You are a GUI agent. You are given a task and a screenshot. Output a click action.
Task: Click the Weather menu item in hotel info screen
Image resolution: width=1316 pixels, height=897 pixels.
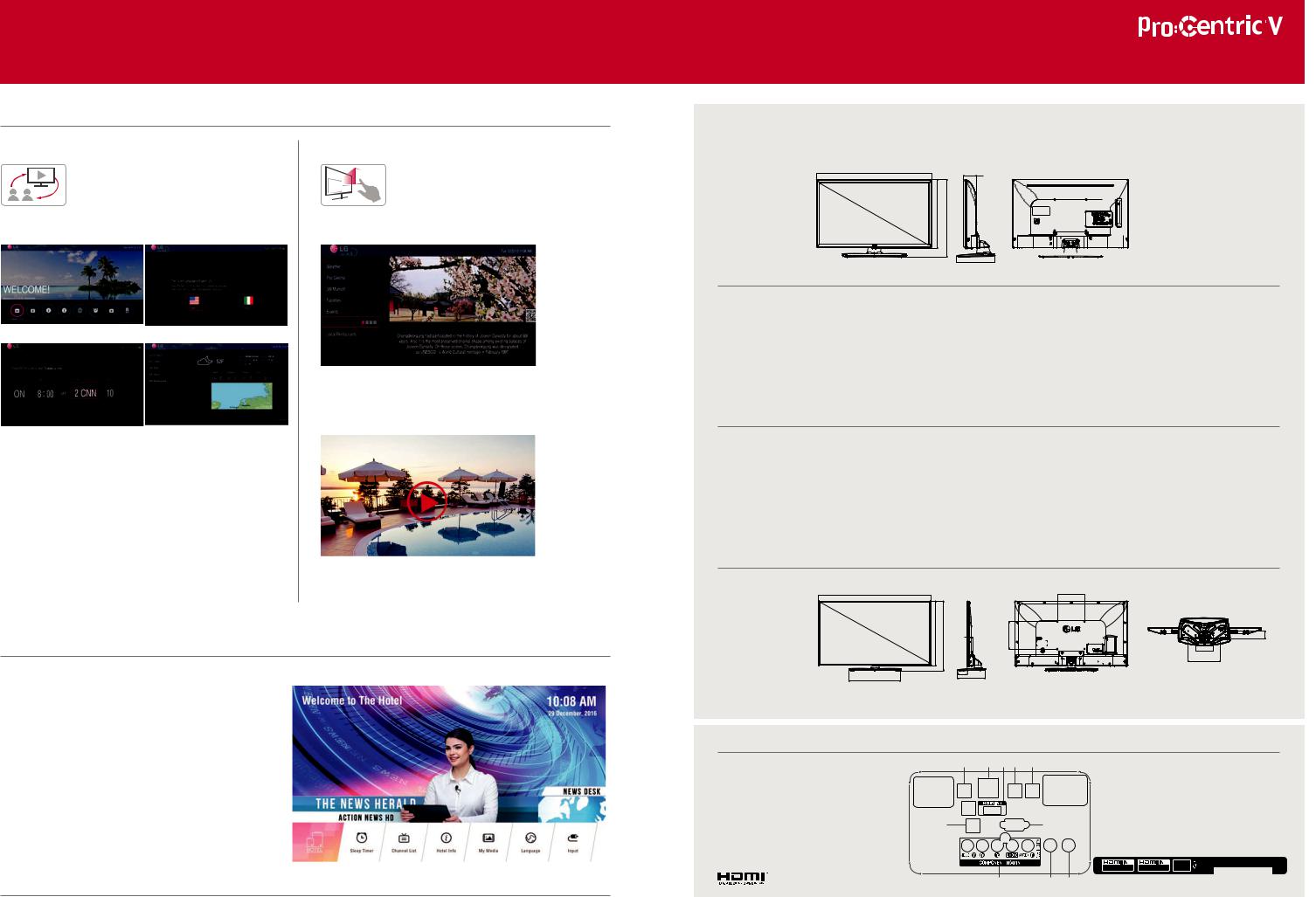(x=334, y=266)
